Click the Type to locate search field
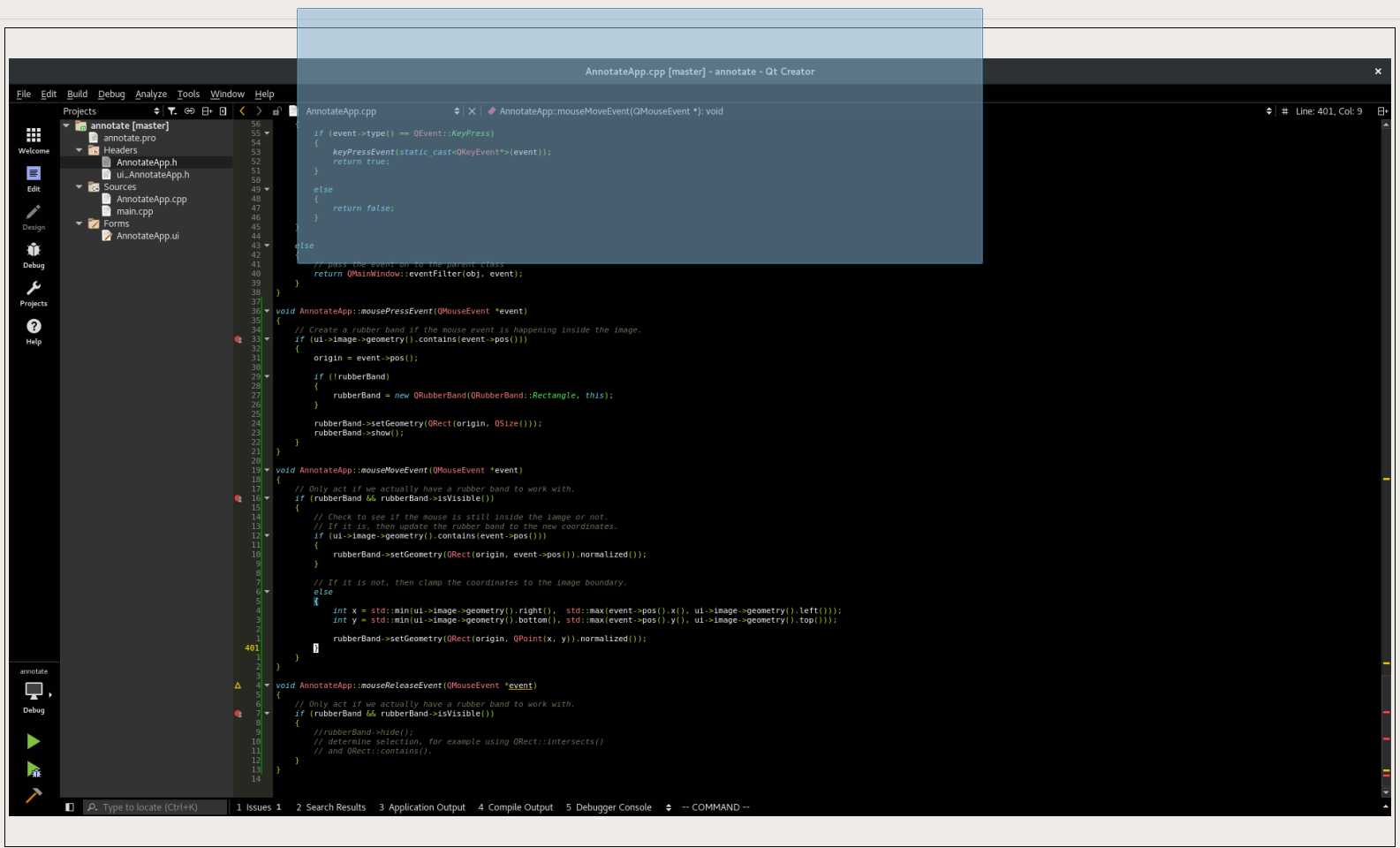This screenshot has width=1400, height=848. pos(155,807)
